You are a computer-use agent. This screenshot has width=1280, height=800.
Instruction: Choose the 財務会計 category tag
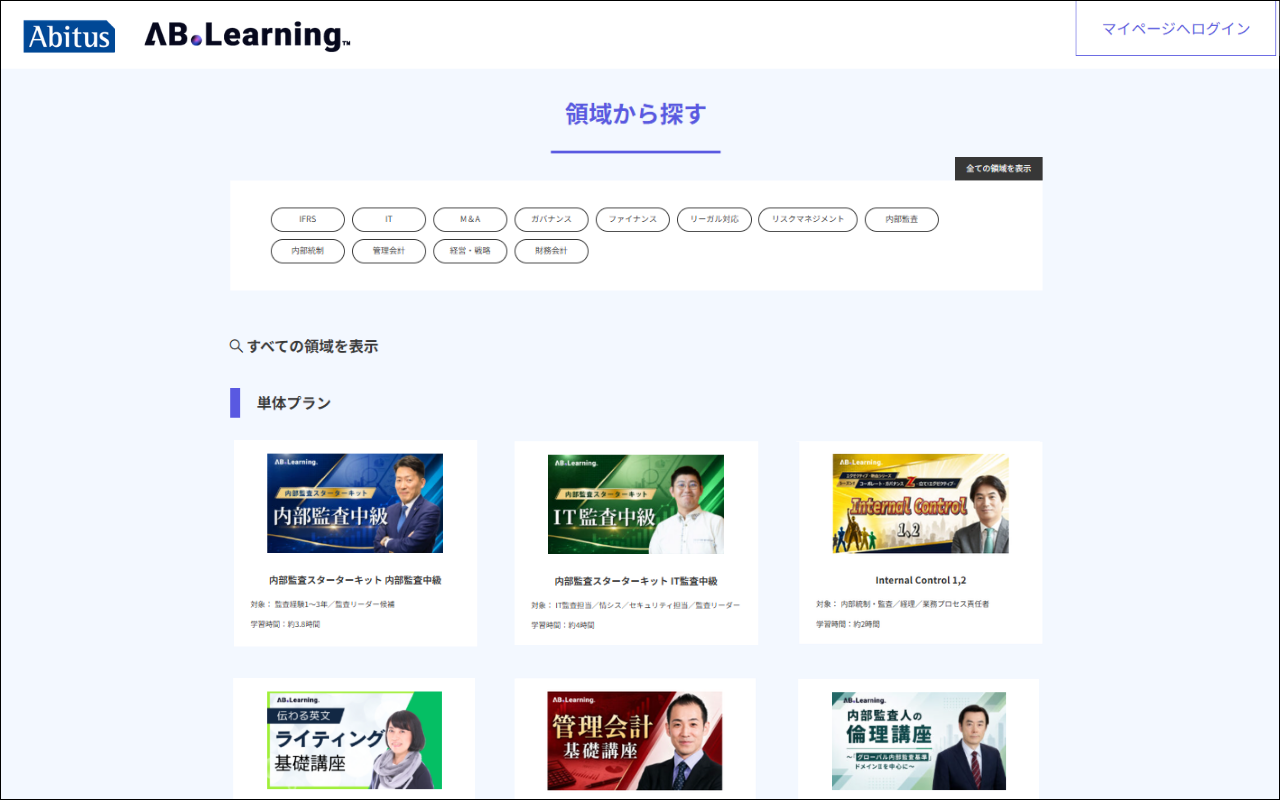tap(551, 251)
